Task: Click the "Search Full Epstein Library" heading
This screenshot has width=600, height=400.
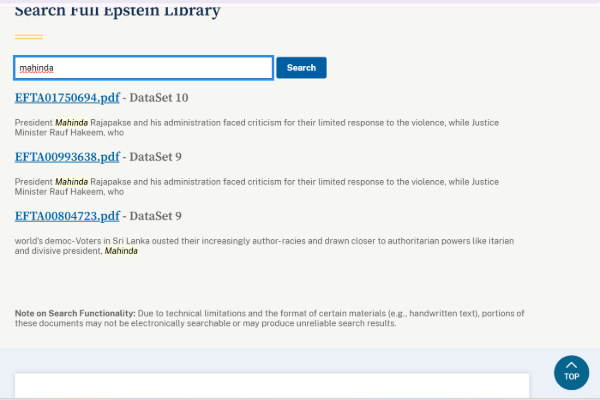Action: (117, 11)
